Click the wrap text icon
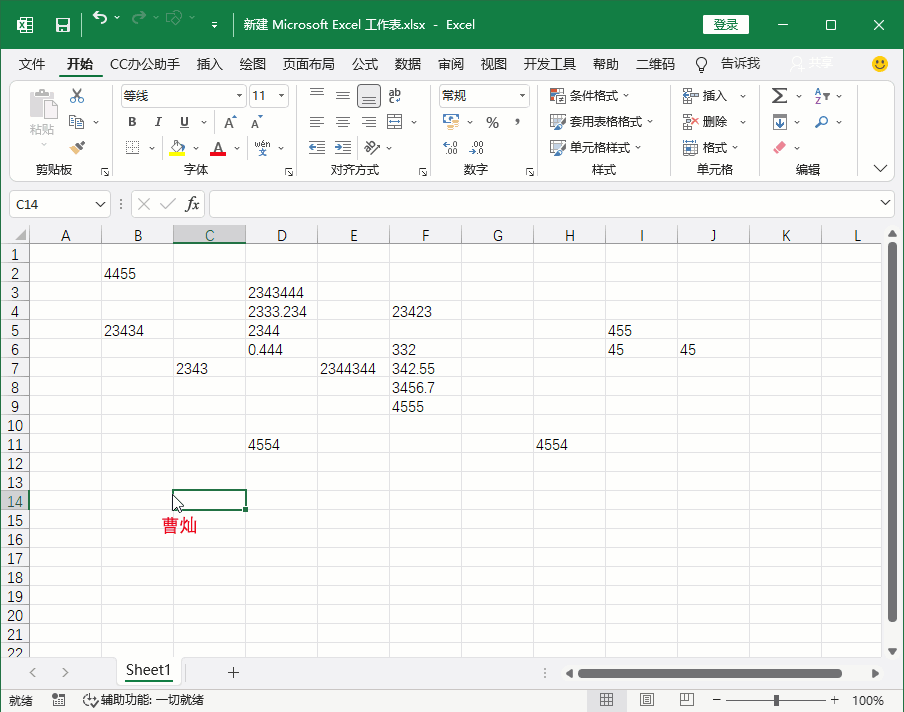Viewport: 904px width, 712px height. point(394,96)
